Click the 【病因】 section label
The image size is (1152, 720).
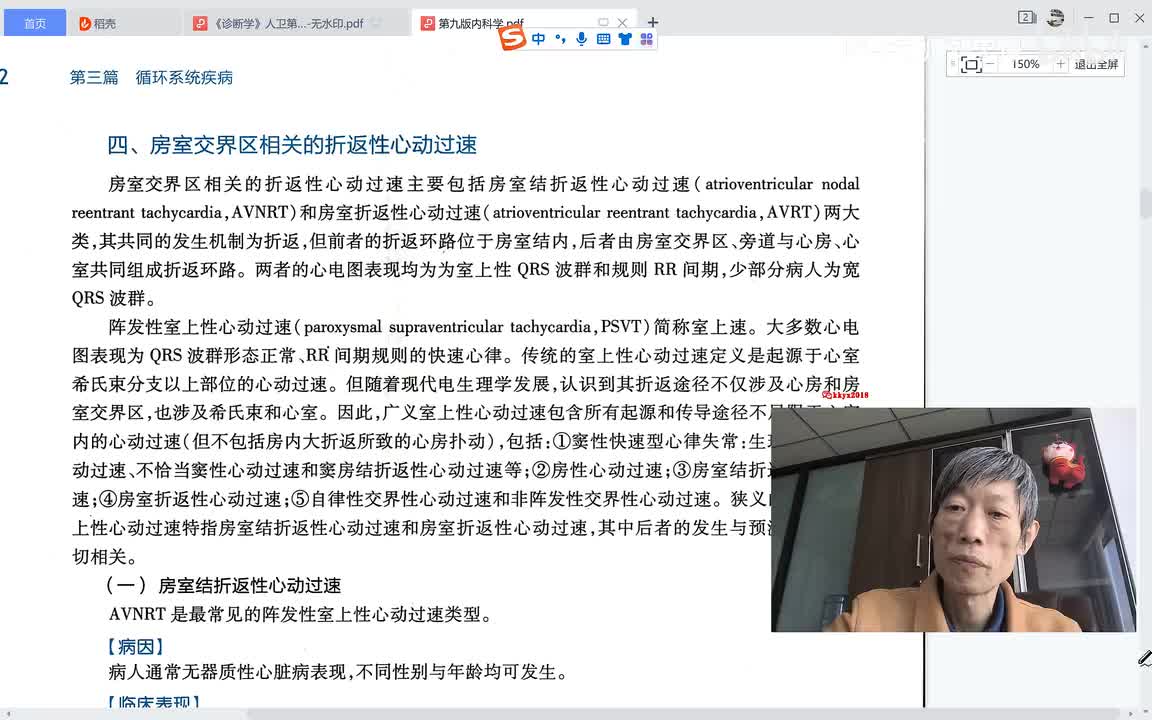[136, 647]
